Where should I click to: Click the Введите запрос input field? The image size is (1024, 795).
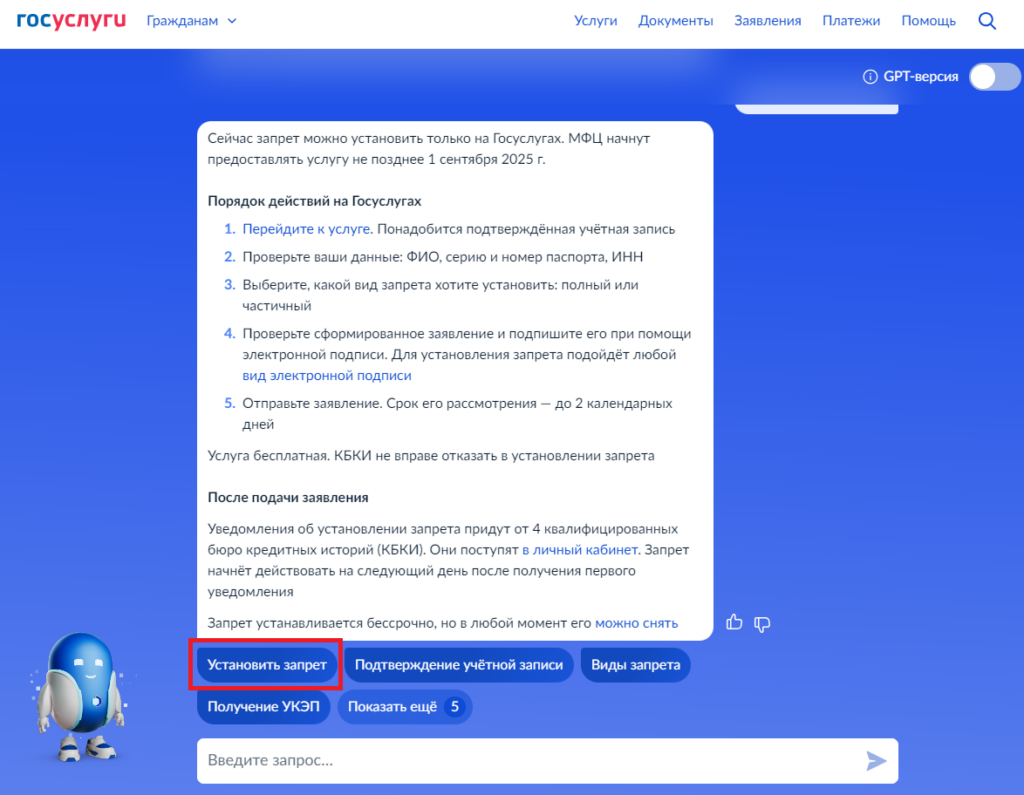click(530, 761)
